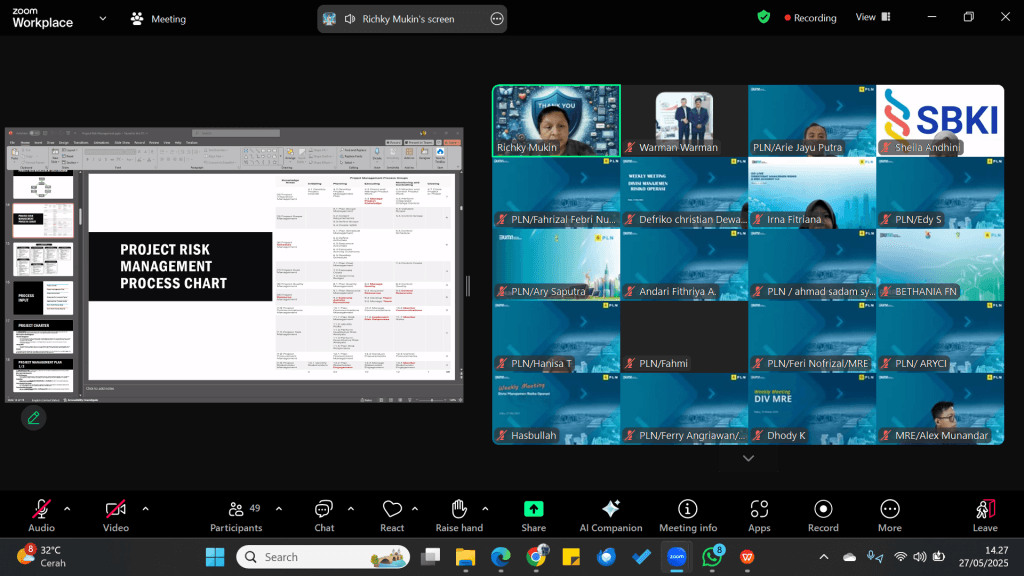Open More options in the toolbar
Screen dimensions: 1024x576
click(889, 515)
